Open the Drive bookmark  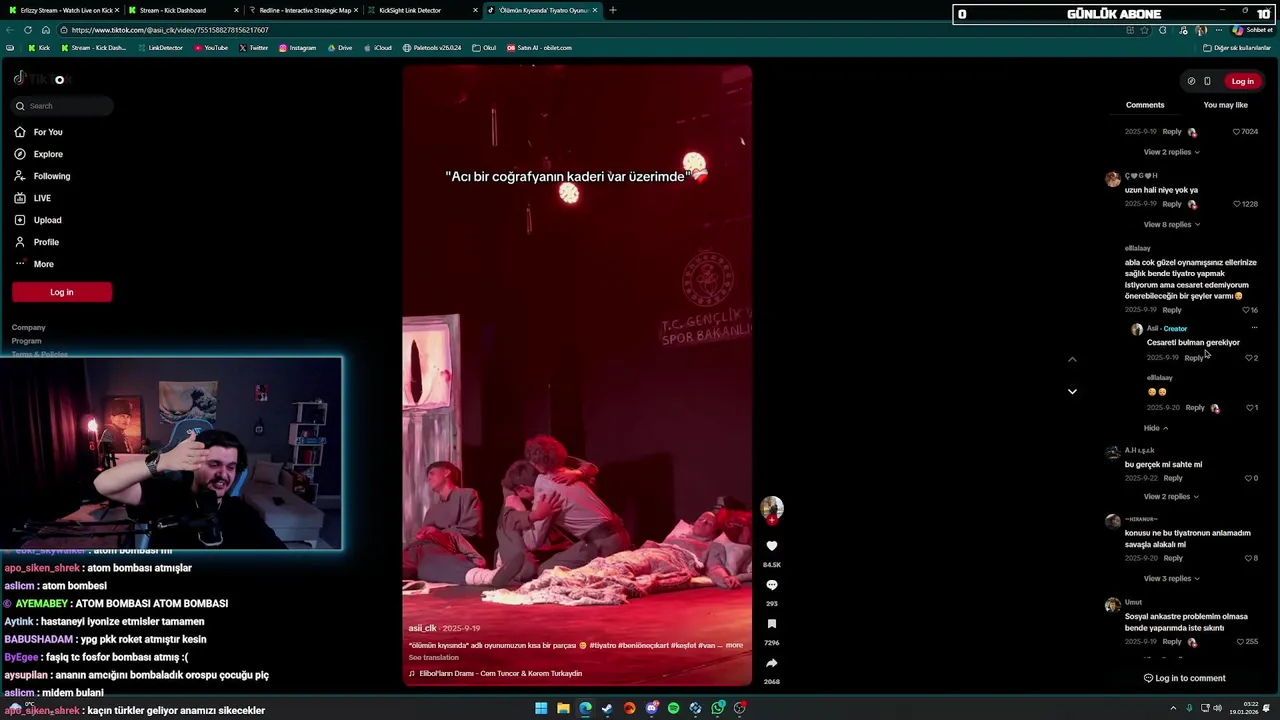click(x=340, y=48)
